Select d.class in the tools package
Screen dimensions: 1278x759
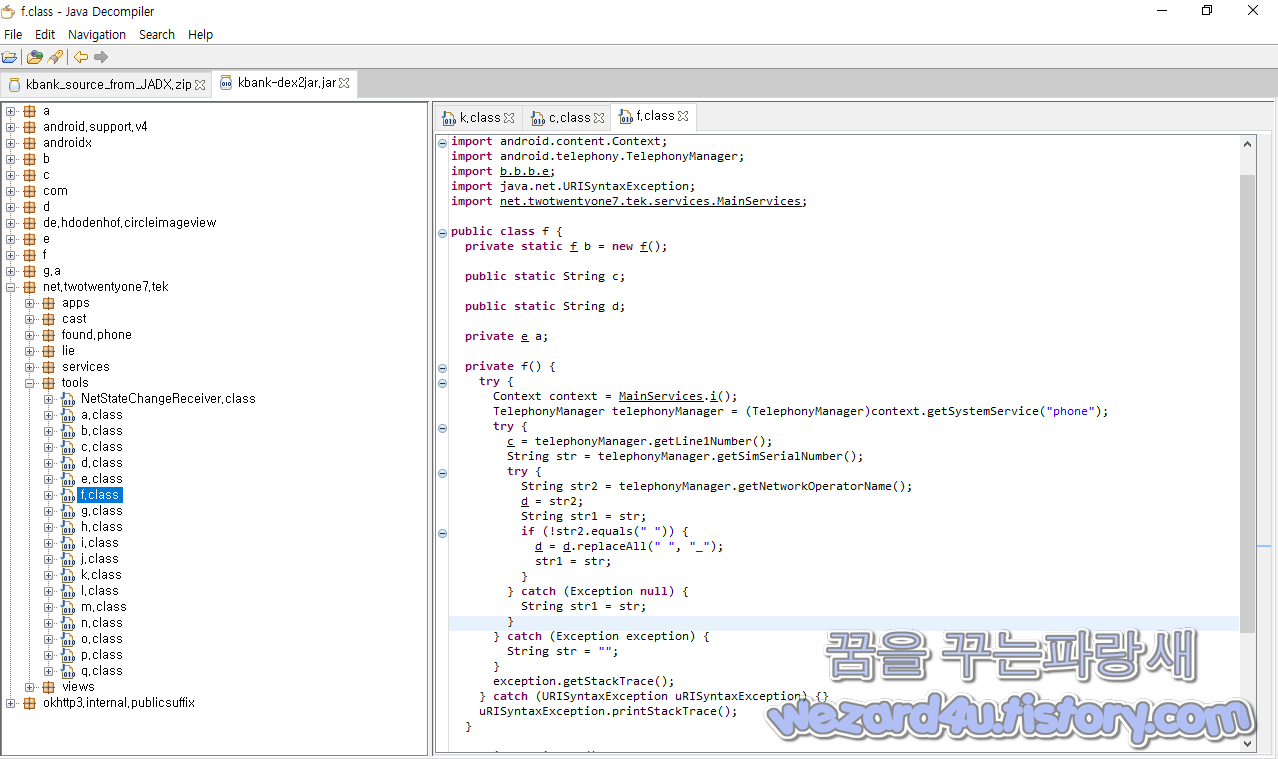(x=102, y=463)
